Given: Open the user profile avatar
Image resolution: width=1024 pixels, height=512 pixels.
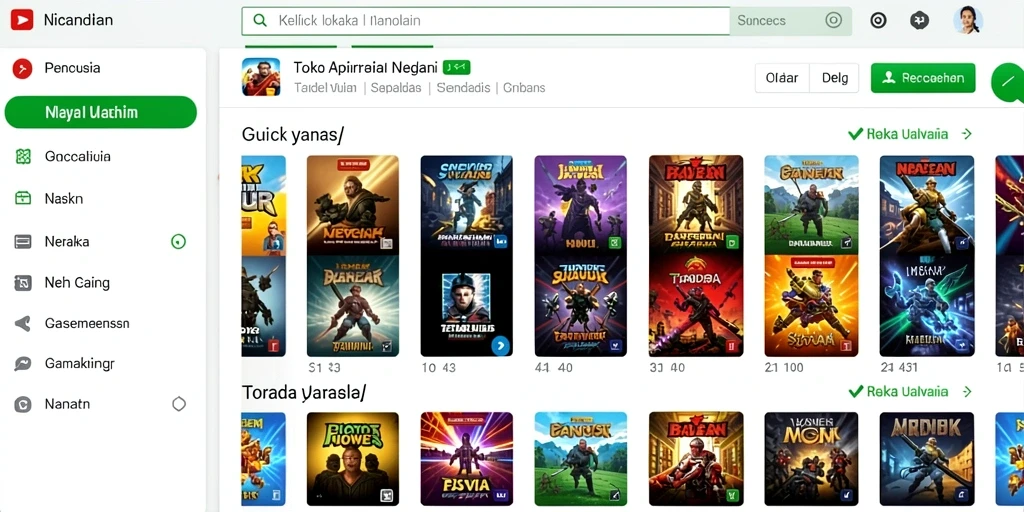Looking at the screenshot, I should point(968,20).
